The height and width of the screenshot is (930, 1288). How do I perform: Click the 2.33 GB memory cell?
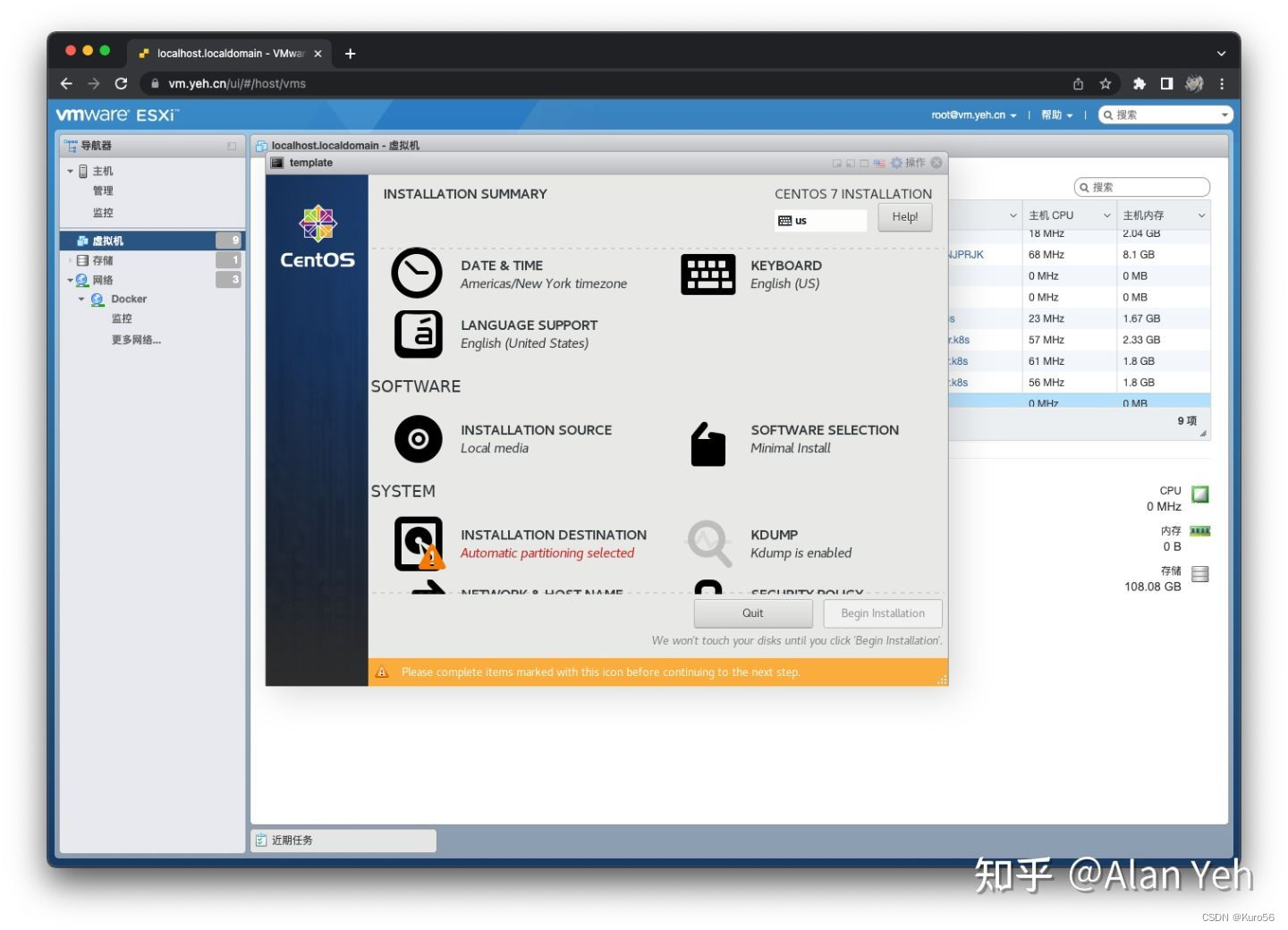(1163, 340)
